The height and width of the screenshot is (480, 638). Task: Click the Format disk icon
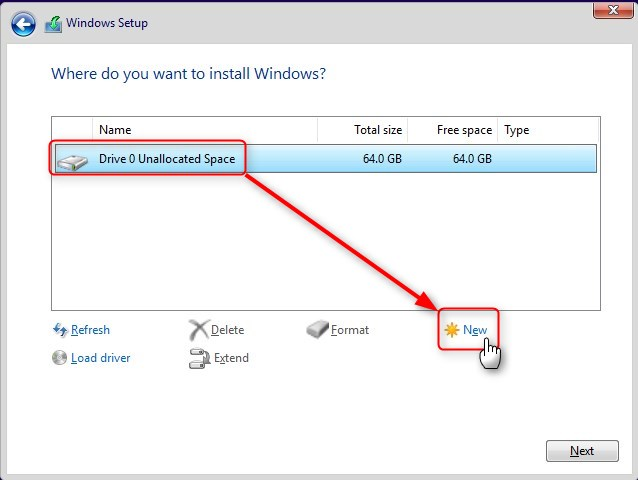317,329
